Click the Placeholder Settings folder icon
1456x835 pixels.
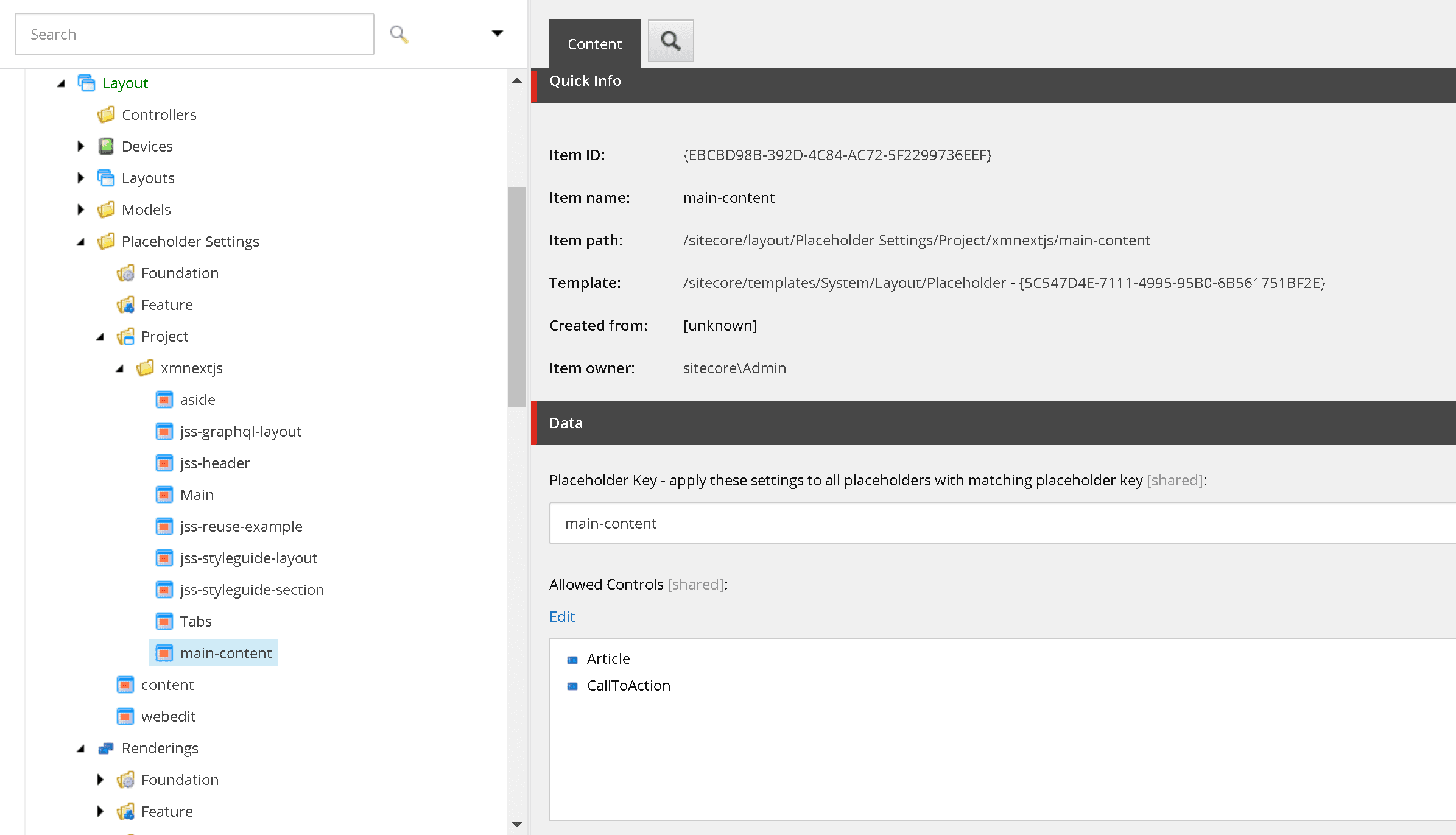(x=107, y=241)
